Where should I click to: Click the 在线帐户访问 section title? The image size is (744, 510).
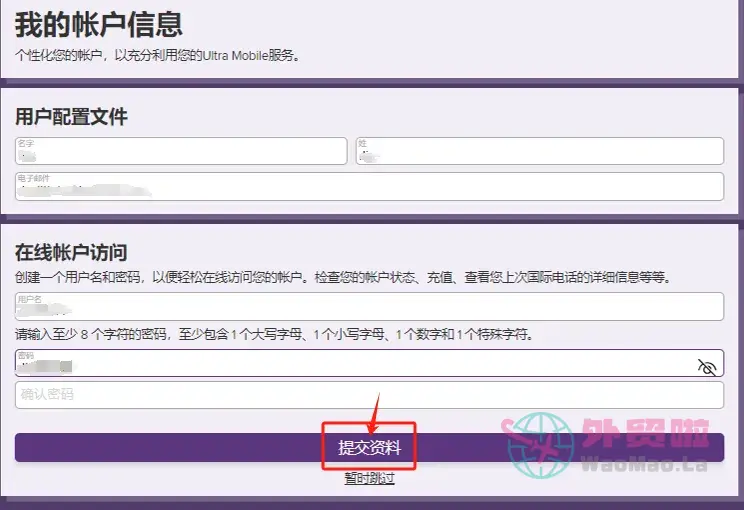pyautogui.click(x=71, y=252)
